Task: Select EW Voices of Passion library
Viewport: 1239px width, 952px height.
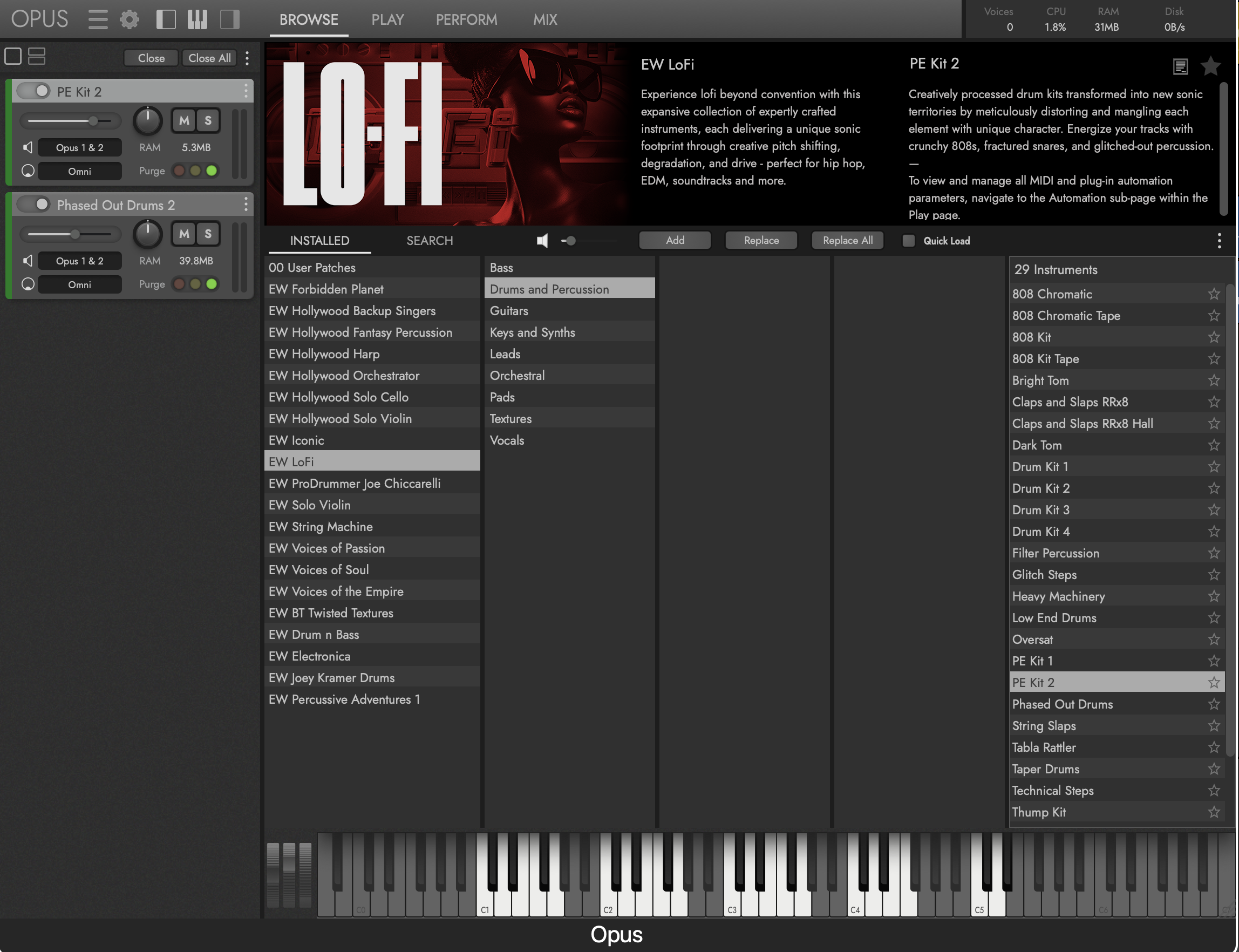Action: point(372,548)
